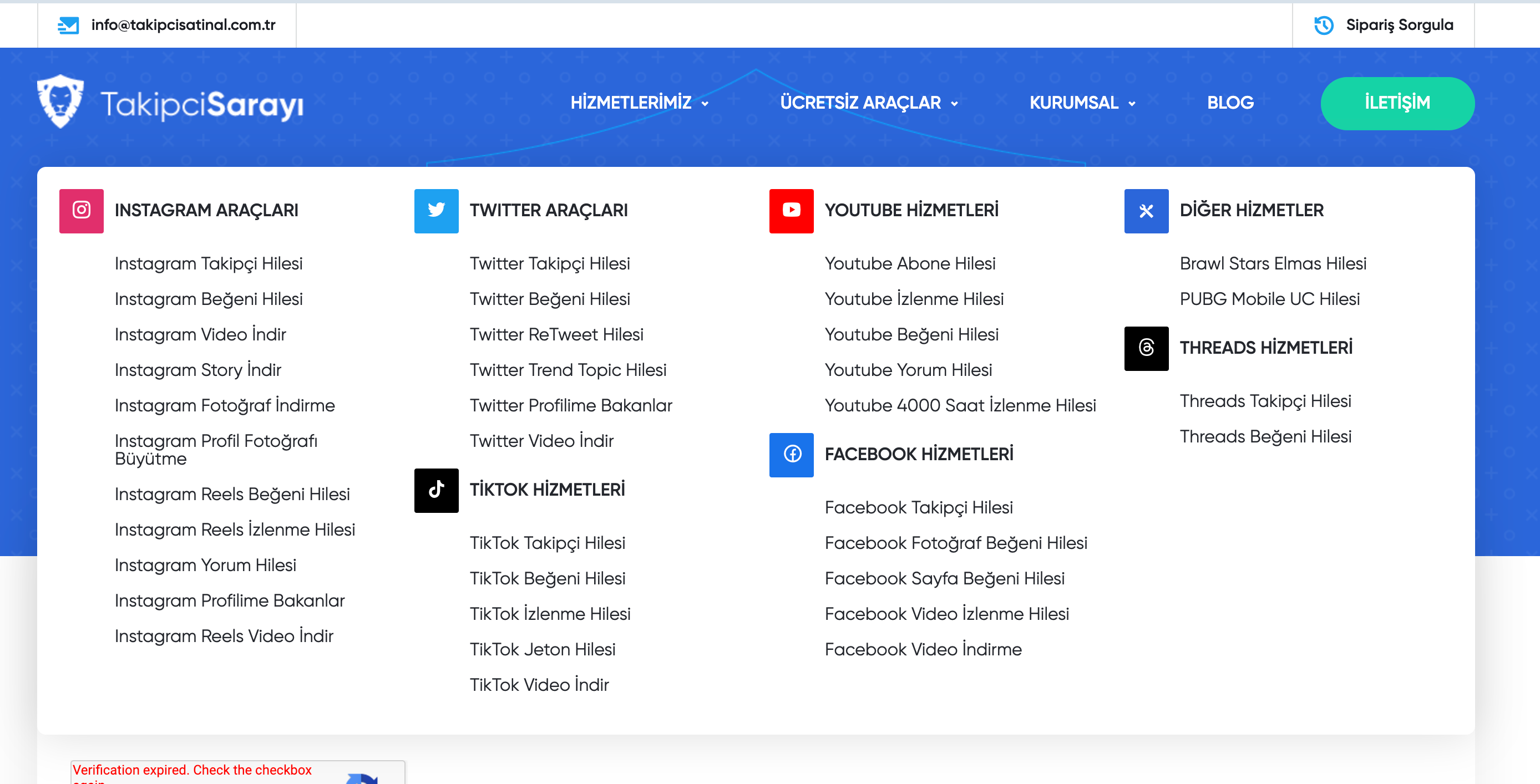Expand the Ücretsiz Araçlar dropdown arrow

coord(954,104)
